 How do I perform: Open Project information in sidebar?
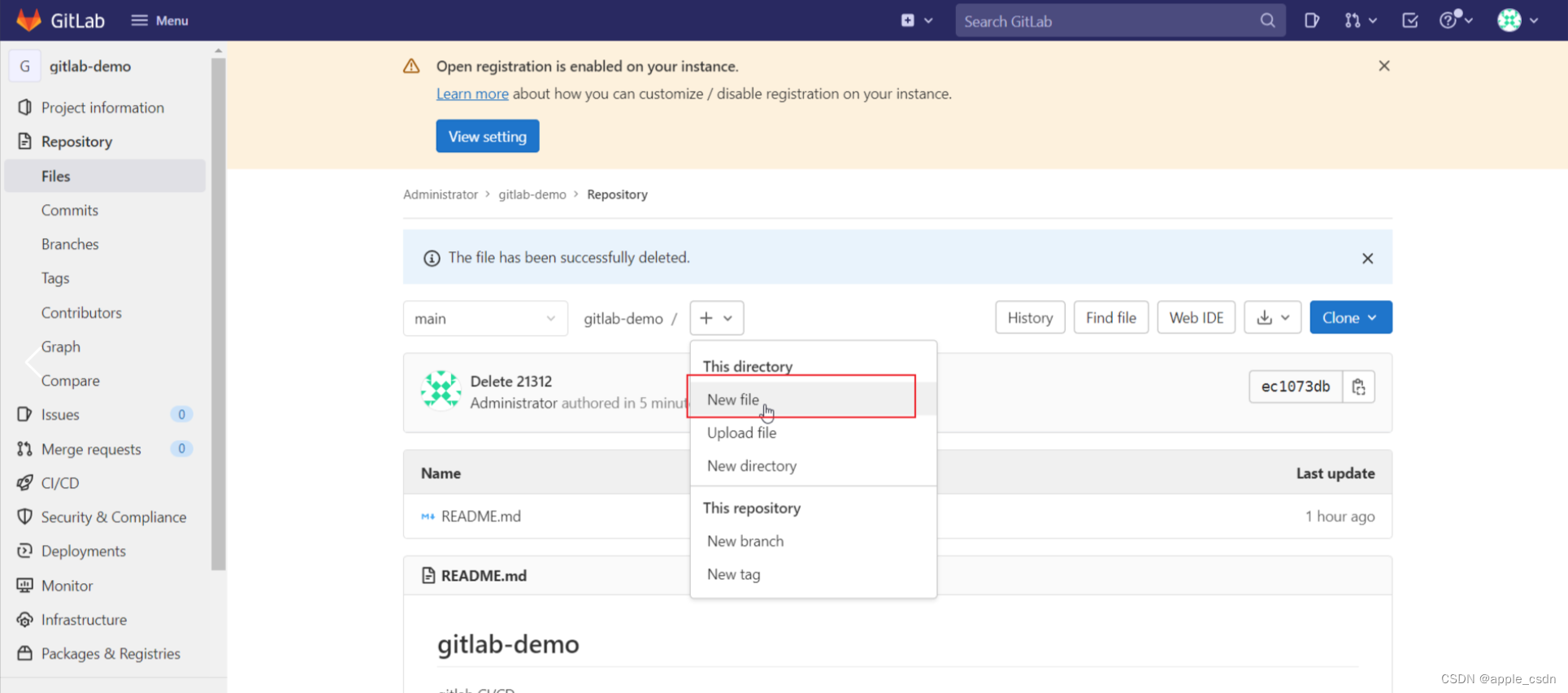pyautogui.click(x=102, y=107)
